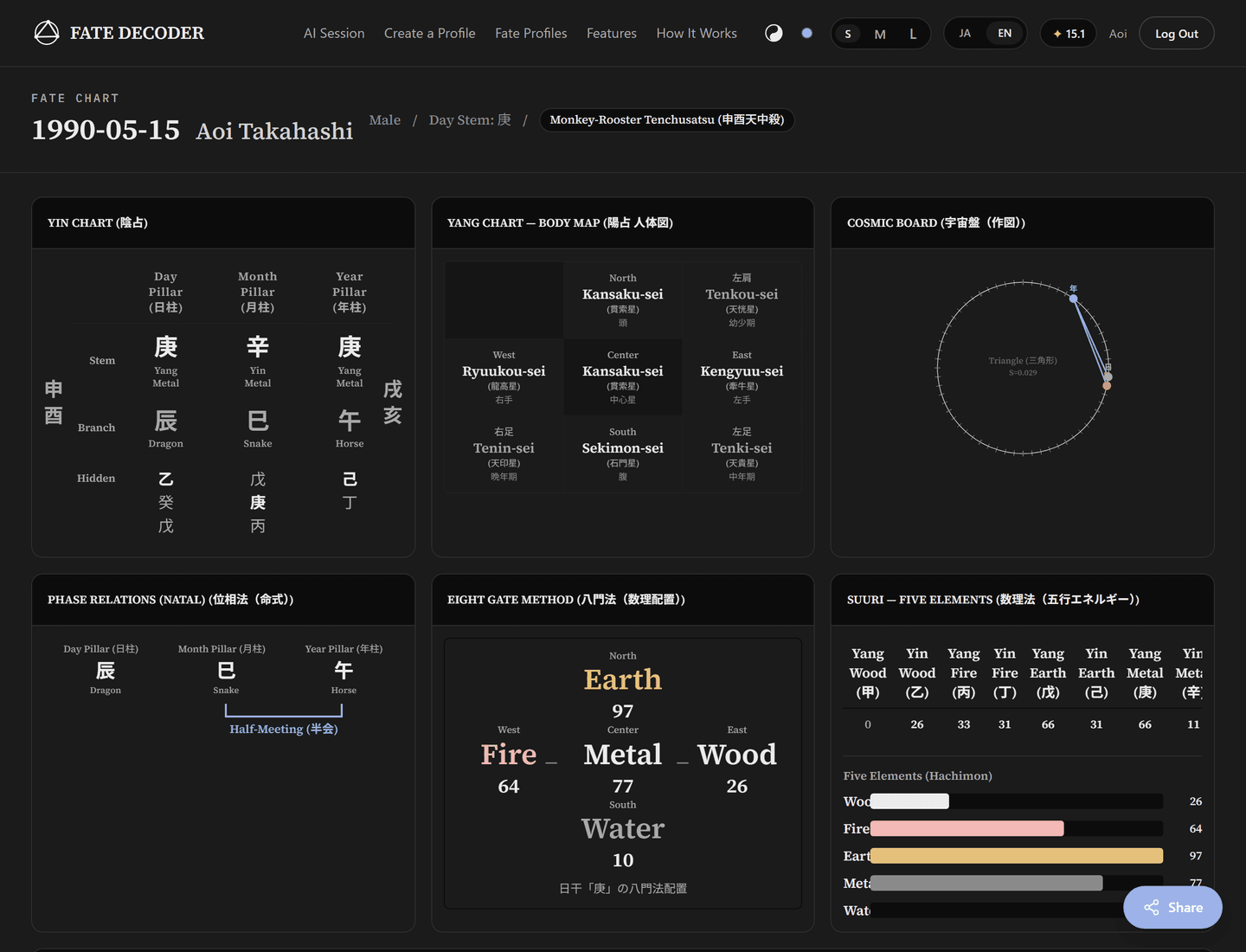Set font size to M
The width and height of the screenshot is (1246, 952).
tap(880, 34)
